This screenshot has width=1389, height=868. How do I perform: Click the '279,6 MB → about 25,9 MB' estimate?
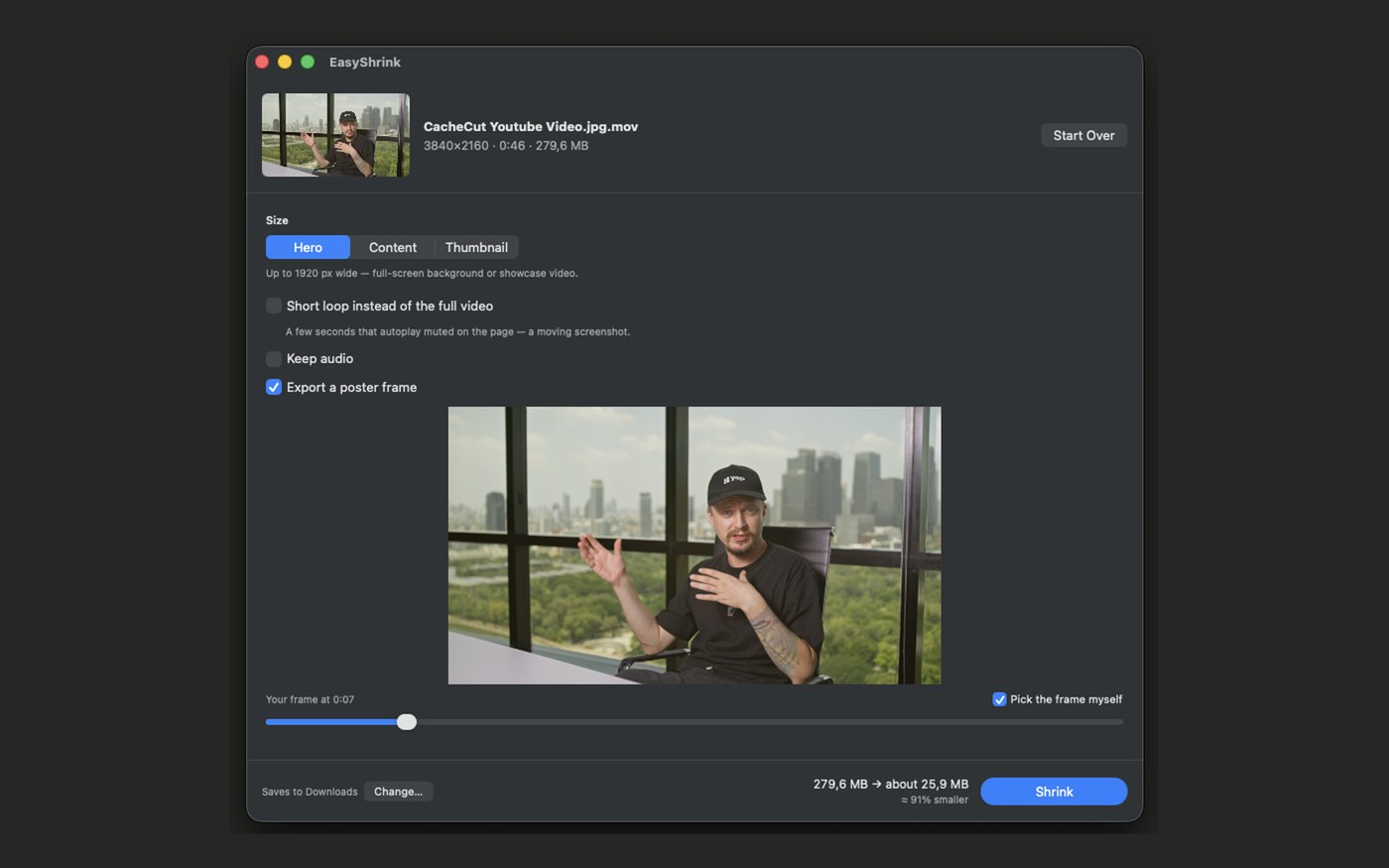[891, 784]
